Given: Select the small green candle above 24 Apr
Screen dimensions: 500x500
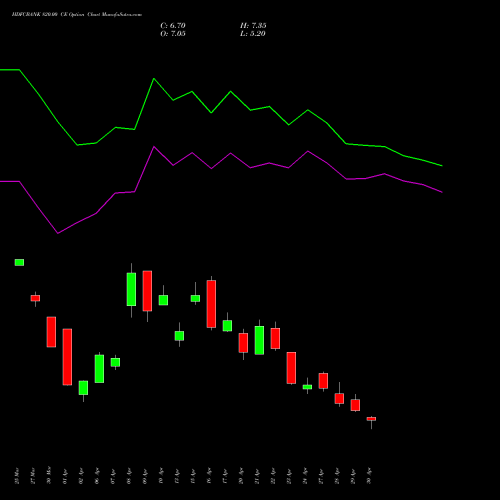Looking at the screenshot, I should coord(307,387).
